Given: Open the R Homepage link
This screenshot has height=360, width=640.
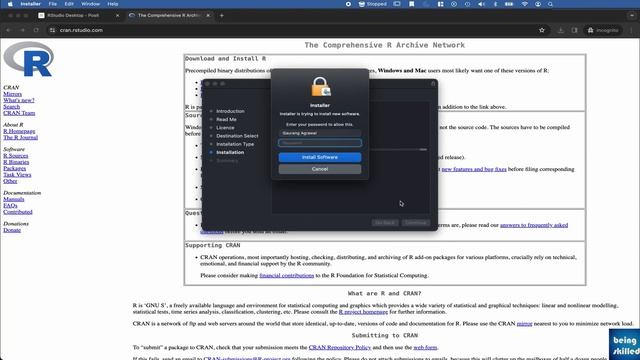Looking at the screenshot, I should [19, 131].
